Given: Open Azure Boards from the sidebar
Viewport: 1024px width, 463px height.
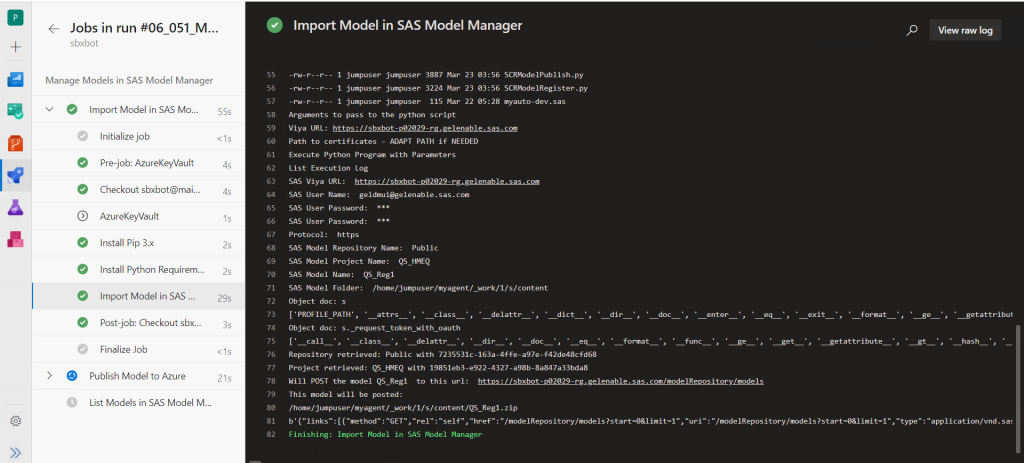Looking at the screenshot, I should (15, 79).
